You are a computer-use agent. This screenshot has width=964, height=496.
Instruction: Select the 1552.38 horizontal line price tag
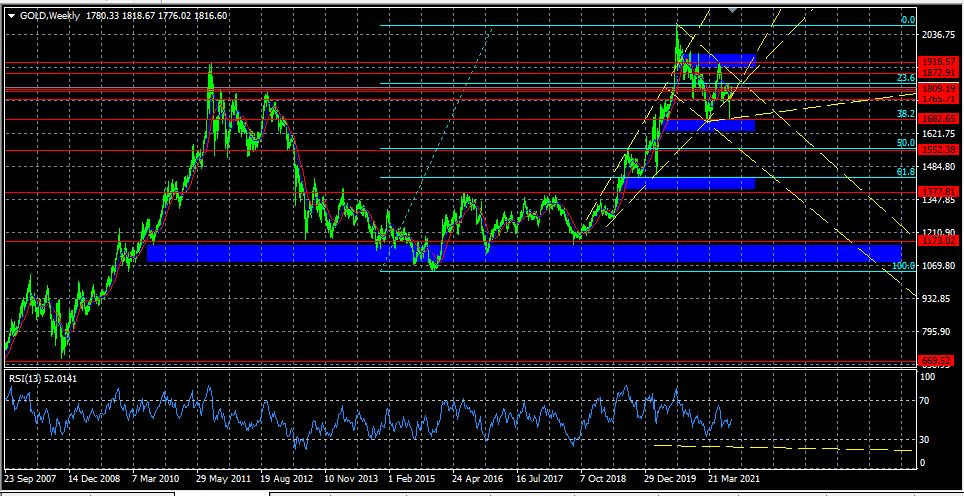point(939,150)
